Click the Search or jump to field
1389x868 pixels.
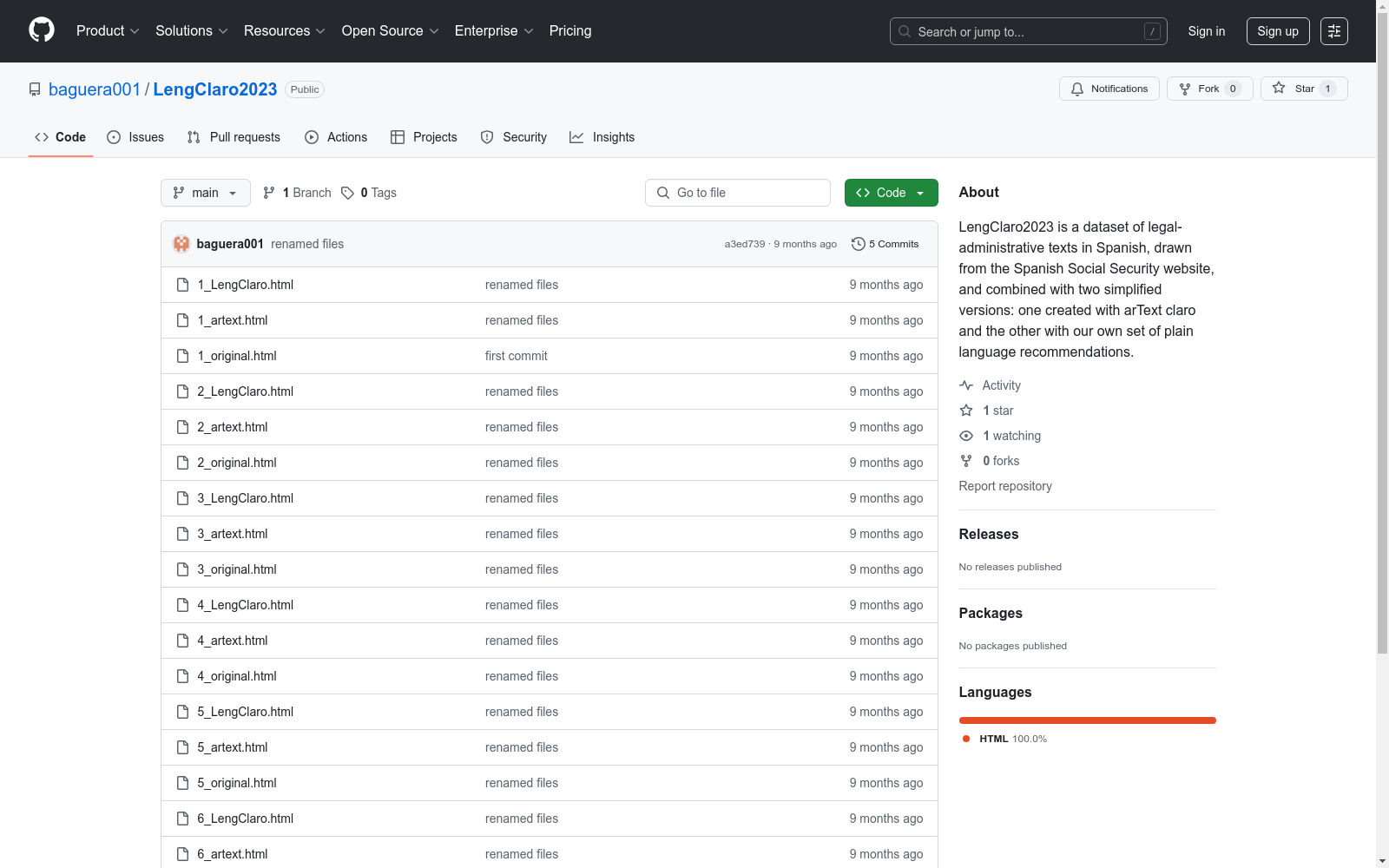[x=1029, y=31]
